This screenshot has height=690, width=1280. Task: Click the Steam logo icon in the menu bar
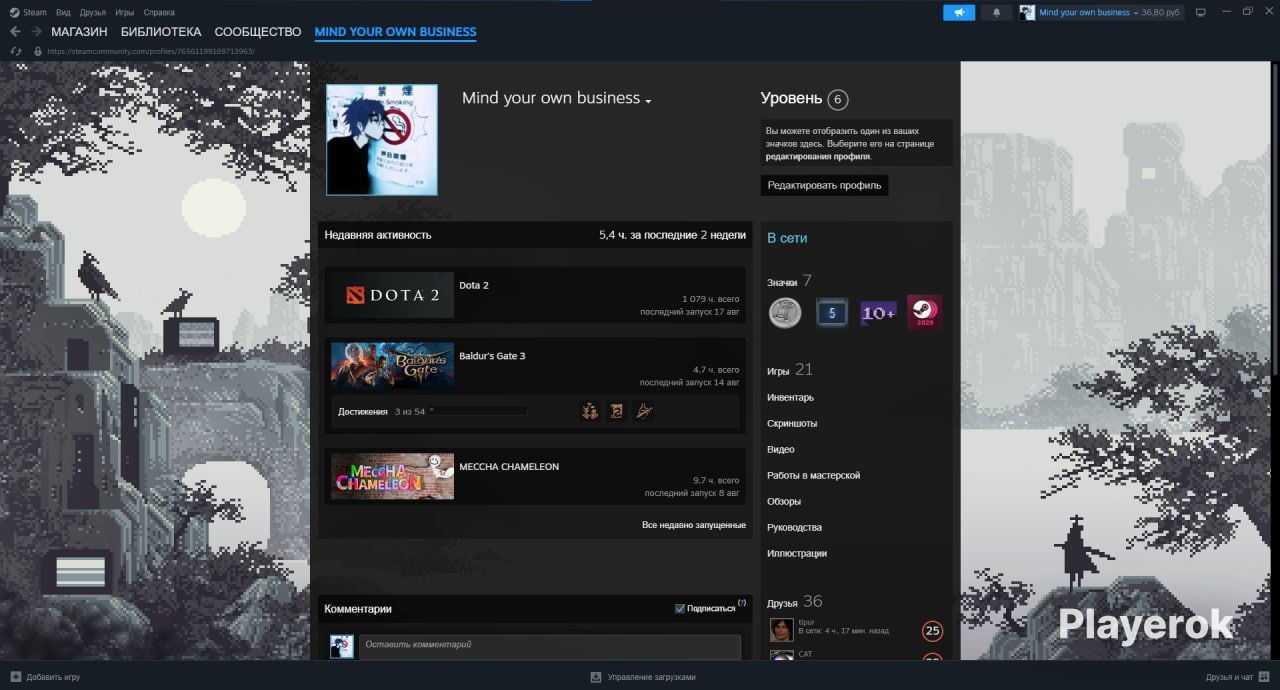(x=15, y=12)
